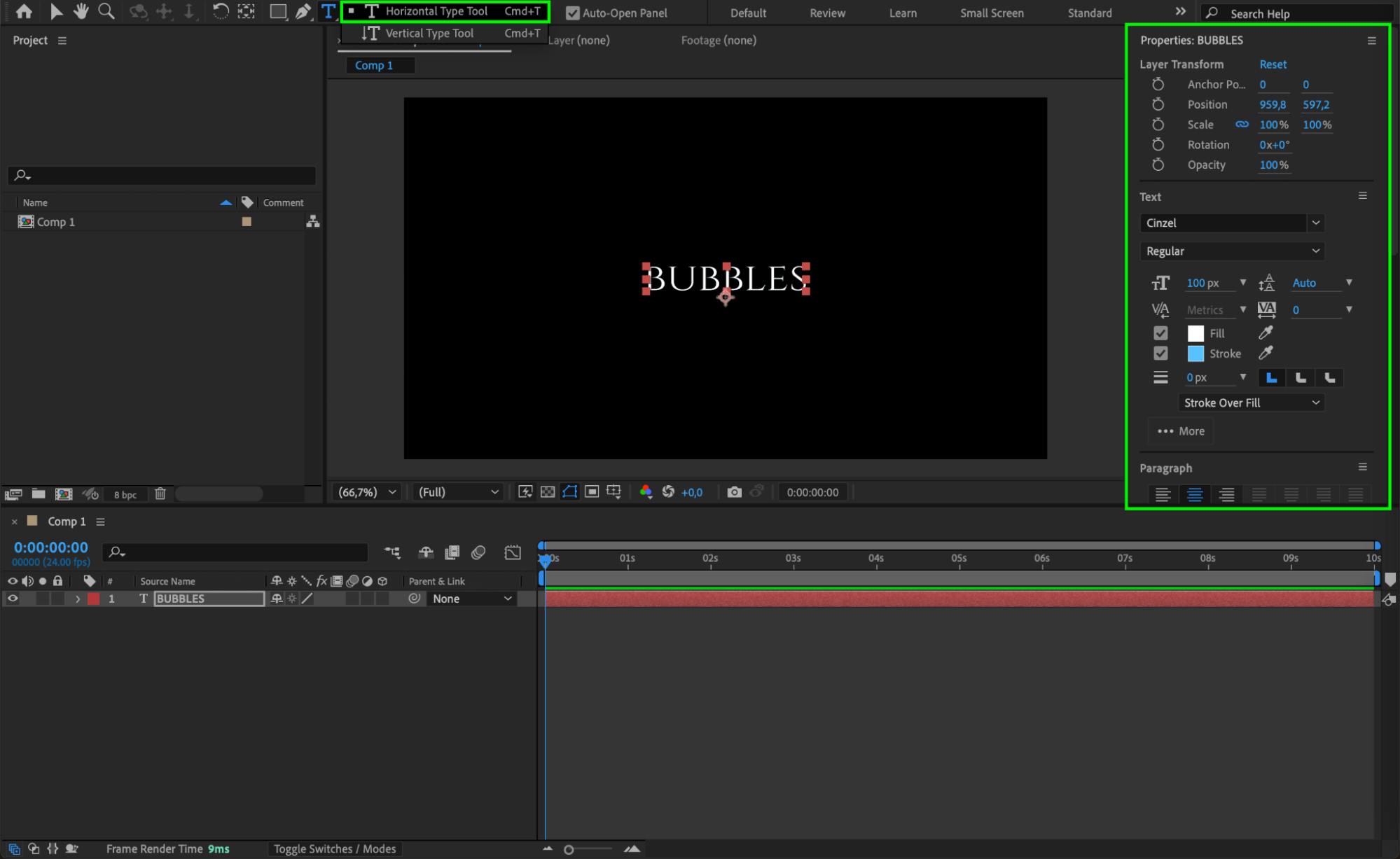Select the Rectangle shape tool

[x=278, y=11]
